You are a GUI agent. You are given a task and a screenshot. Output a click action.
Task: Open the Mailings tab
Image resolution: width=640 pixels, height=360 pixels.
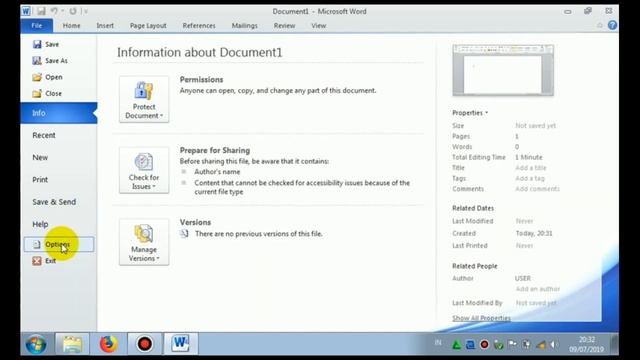(x=244, y=25)
